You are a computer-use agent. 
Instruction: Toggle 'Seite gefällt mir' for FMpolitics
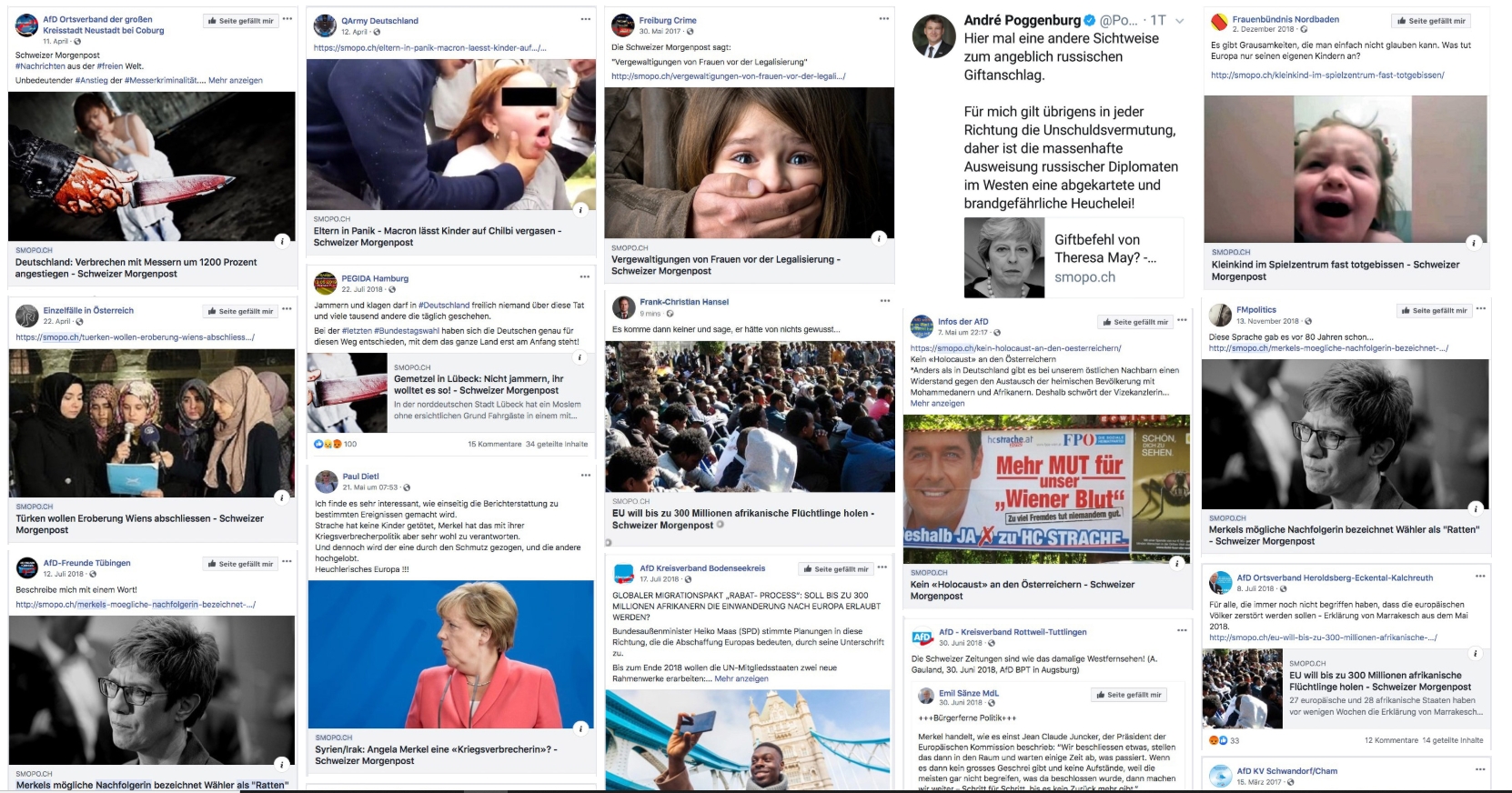coord(1434,310)
